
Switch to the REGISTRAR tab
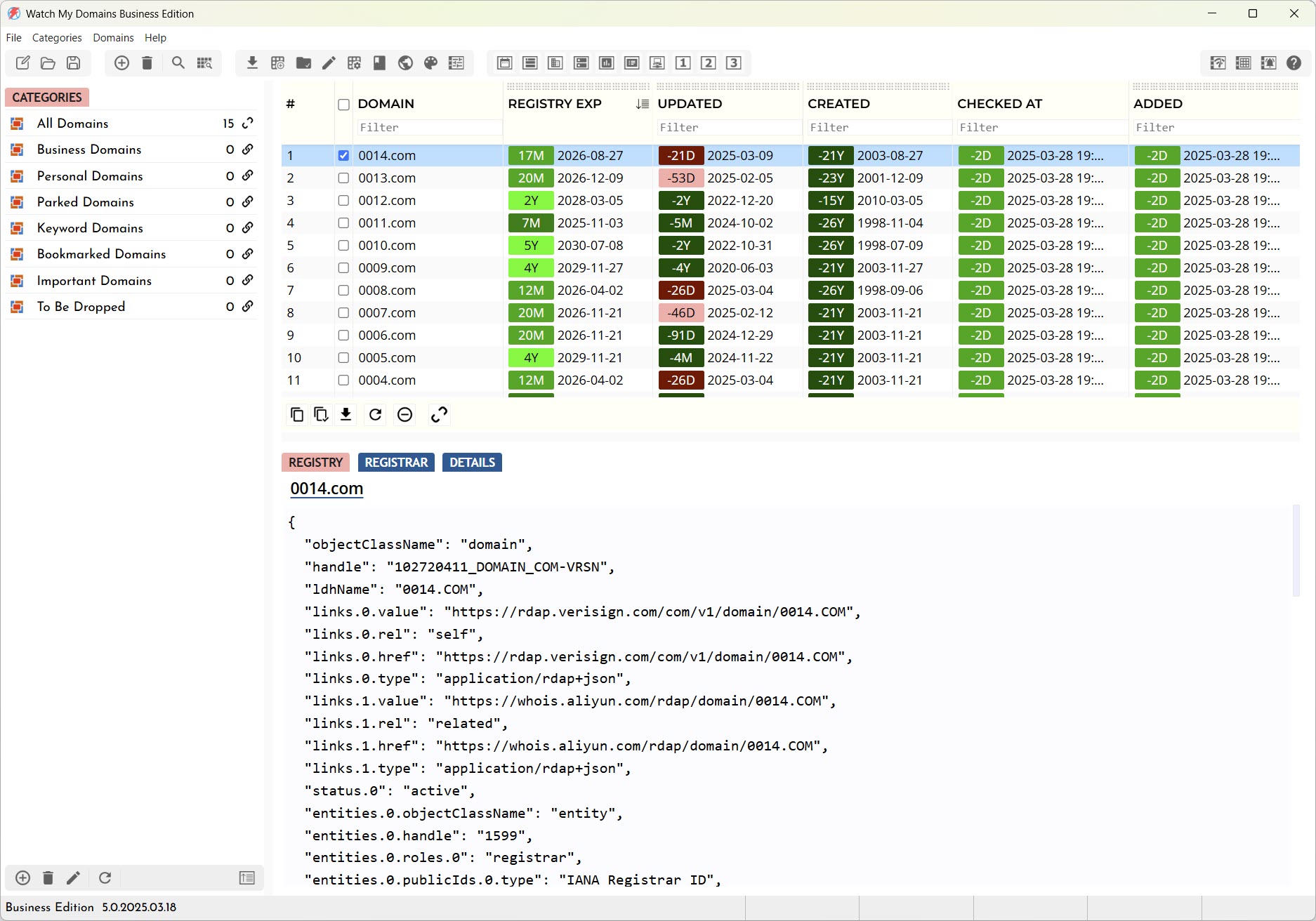[x=396, y=463]
